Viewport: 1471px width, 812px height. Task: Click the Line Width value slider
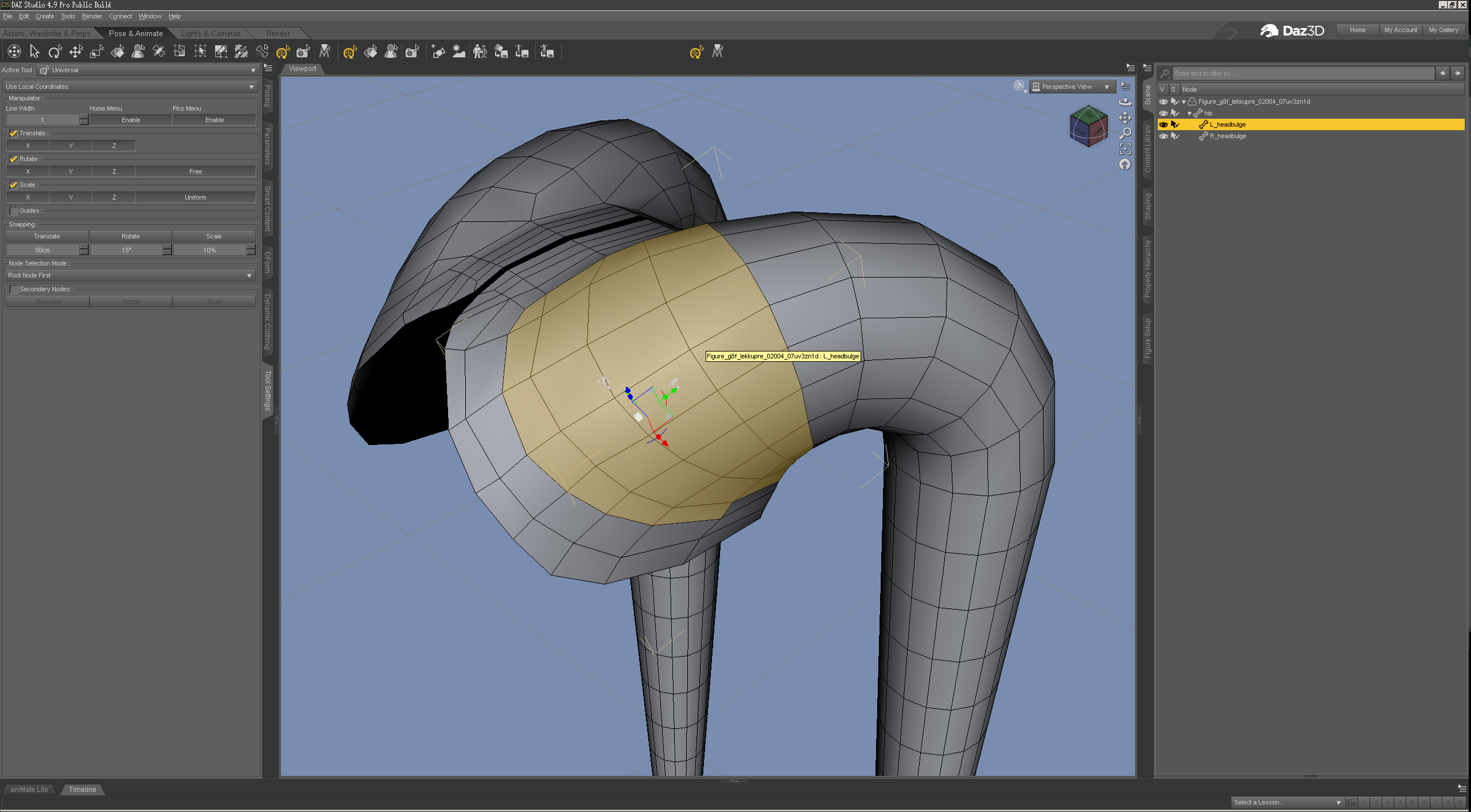click(x=42, y=120)
